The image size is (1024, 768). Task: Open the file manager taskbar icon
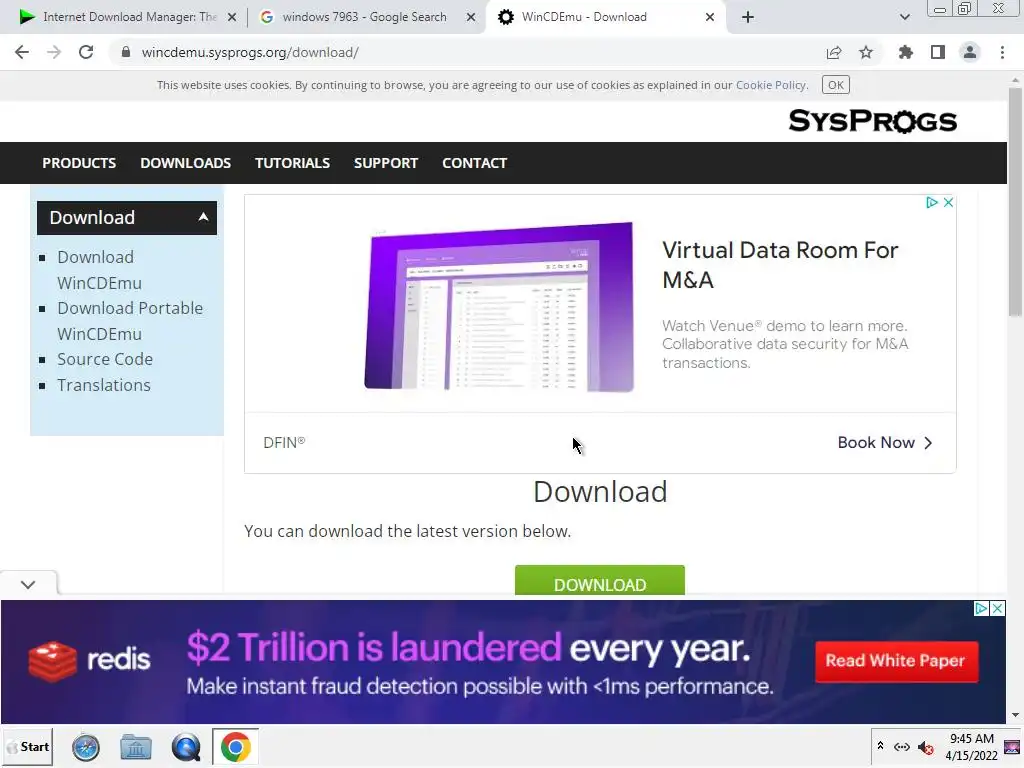tap(136, 748)
